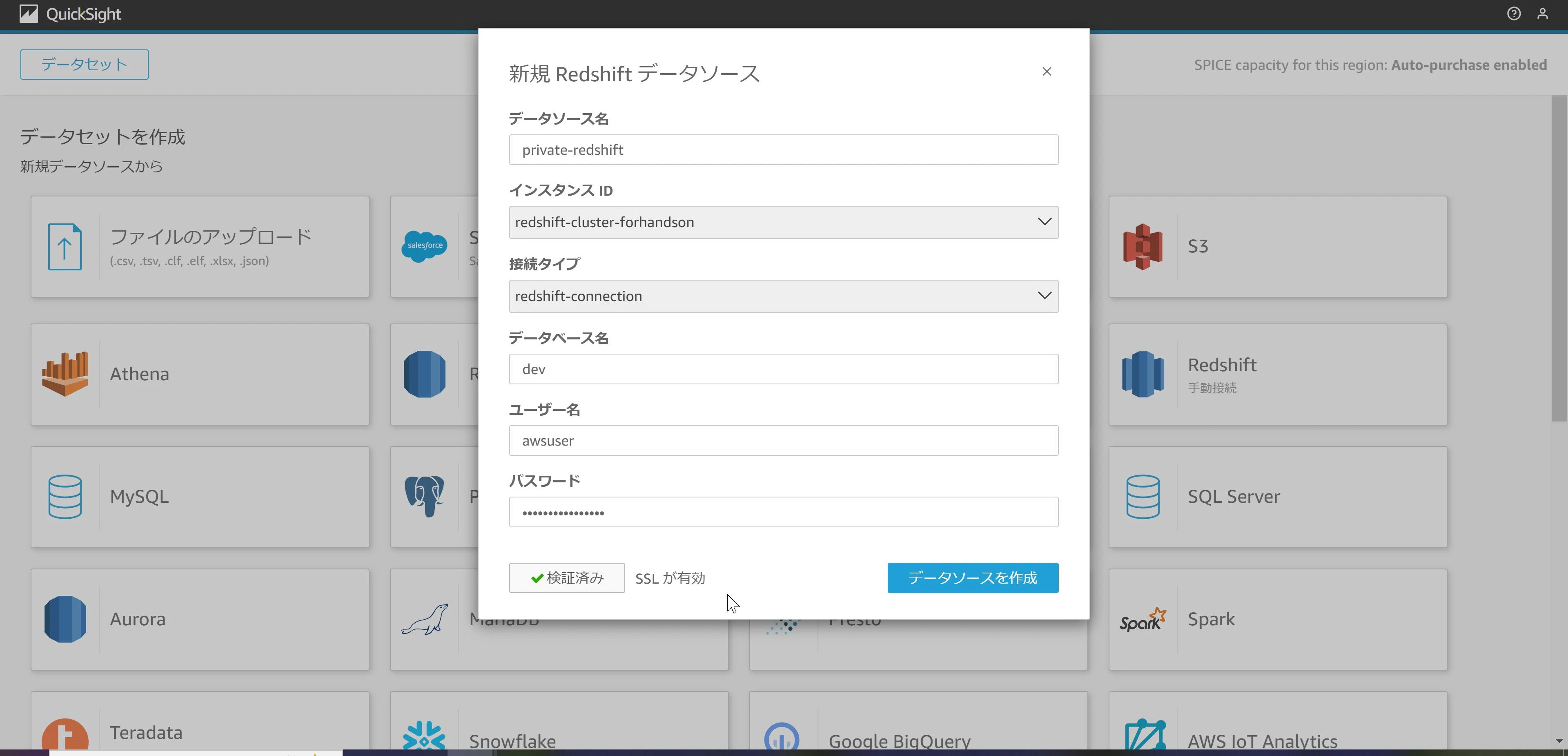The height and width of the screenshot is (756, 1568).
Task: Pick the Spark logo icon
Action: coord(1143,620)
